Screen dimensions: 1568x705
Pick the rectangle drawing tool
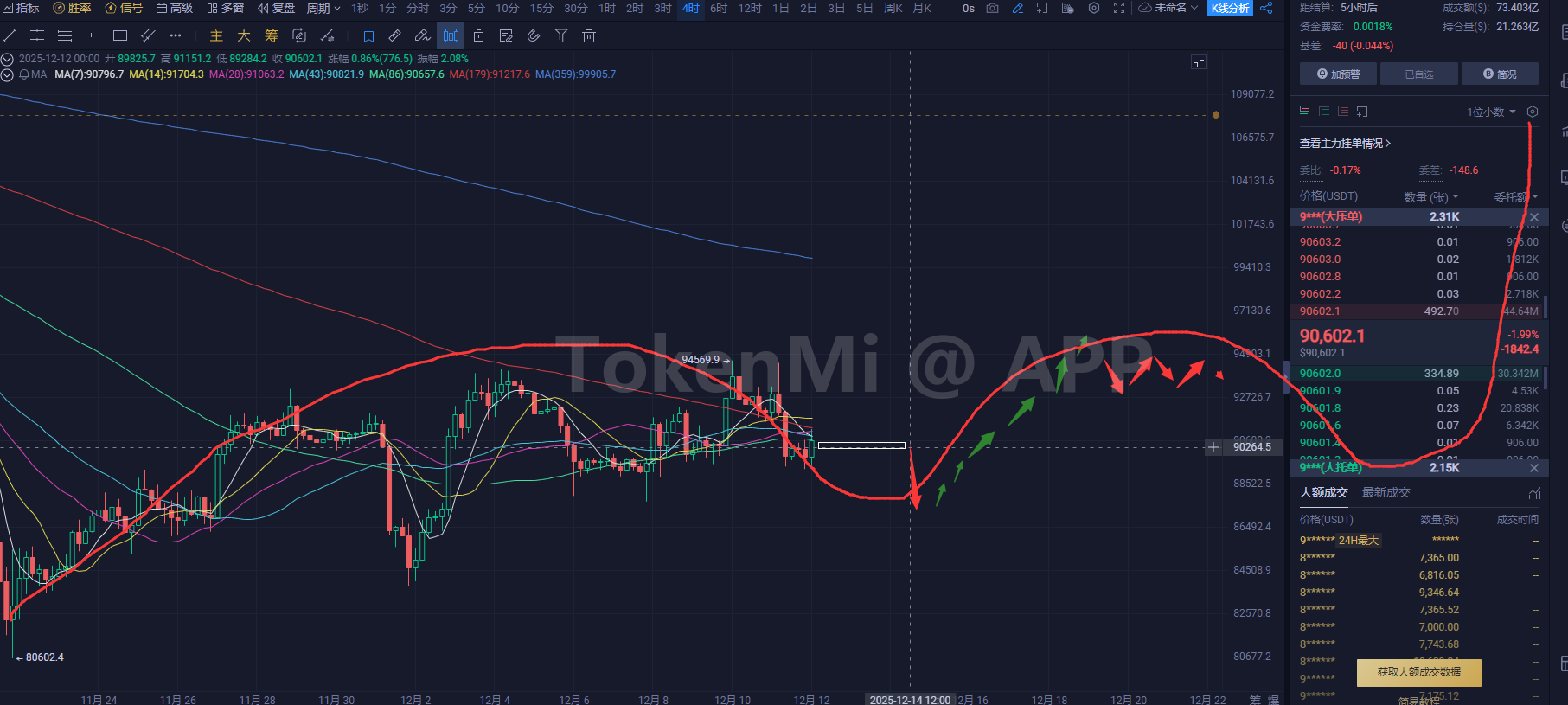[x=120, y=35]
